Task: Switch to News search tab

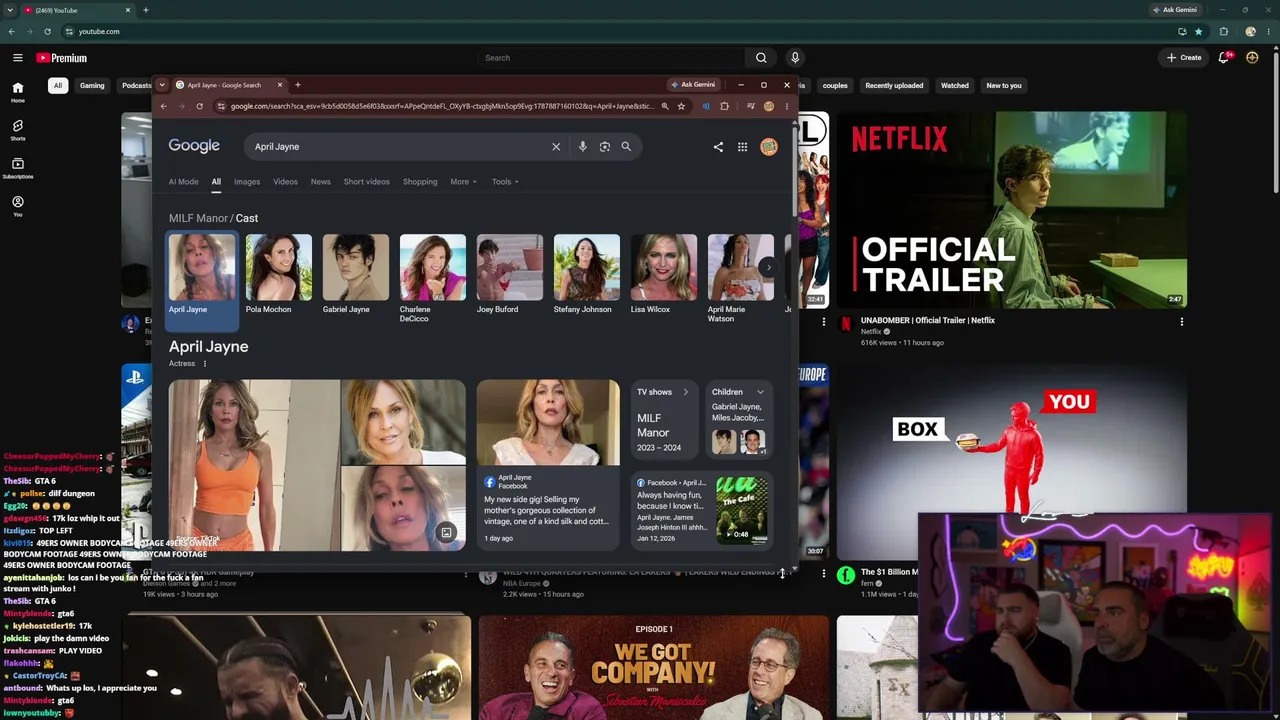Action: pos(320,182)
